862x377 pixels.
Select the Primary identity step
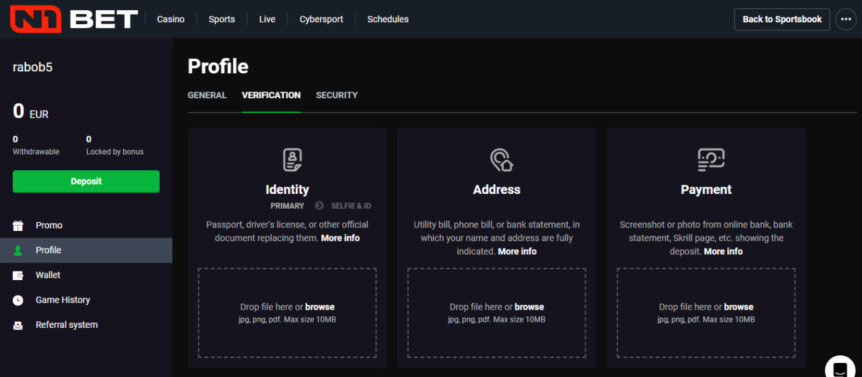[x=287, y=206]
